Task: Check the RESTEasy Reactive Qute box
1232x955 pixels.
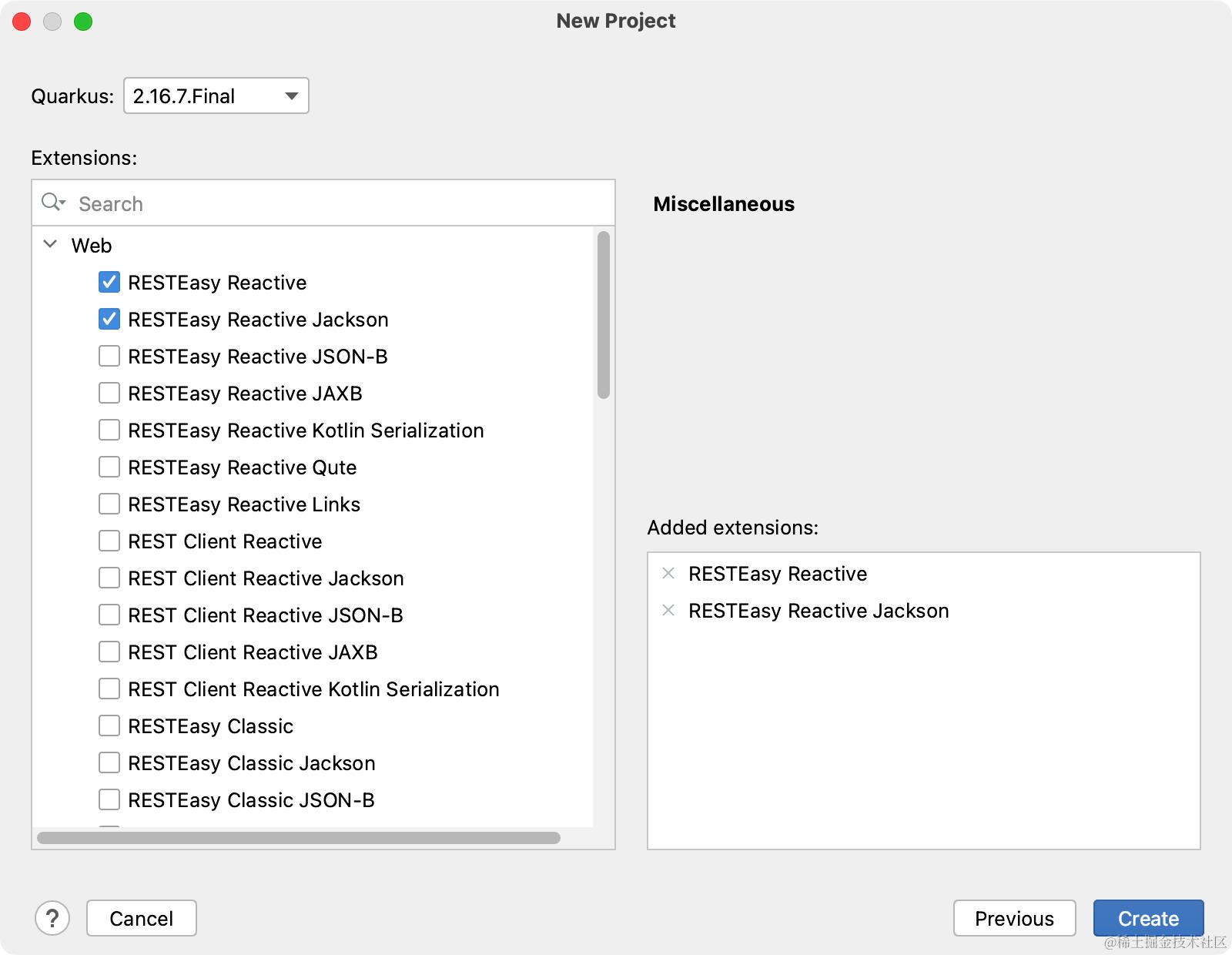Action: tap(109, 467)
